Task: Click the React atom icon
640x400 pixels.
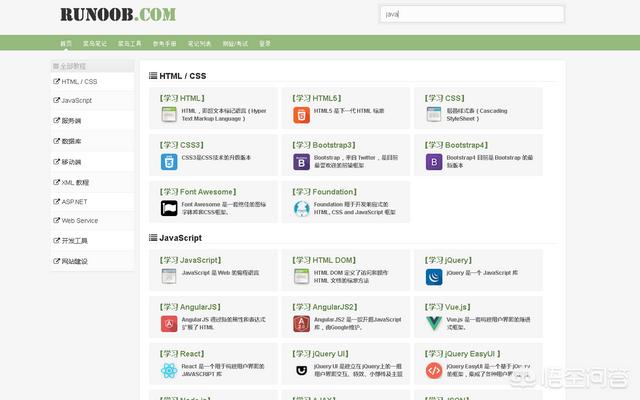Action: pyautogui.click(x=169, y=371)
